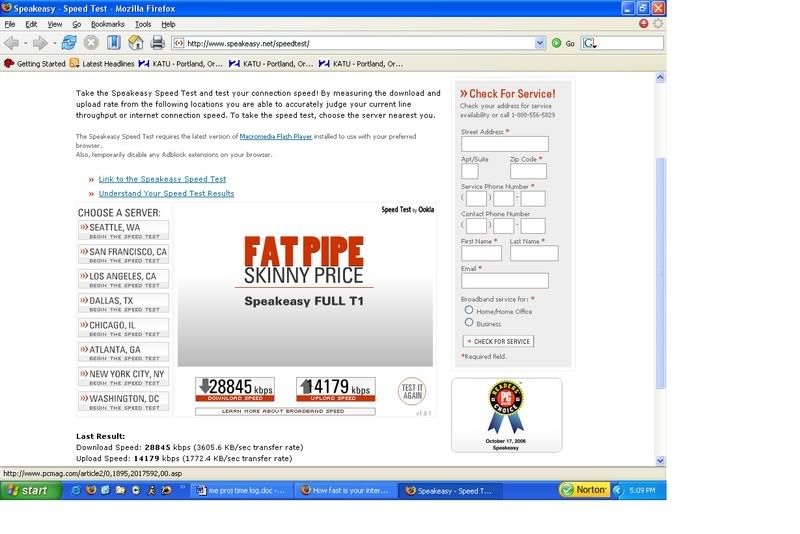Viewport: 800px width, 534px height.
Task: Choose the San Francisco, CA server
Action: tap(123, 255)
